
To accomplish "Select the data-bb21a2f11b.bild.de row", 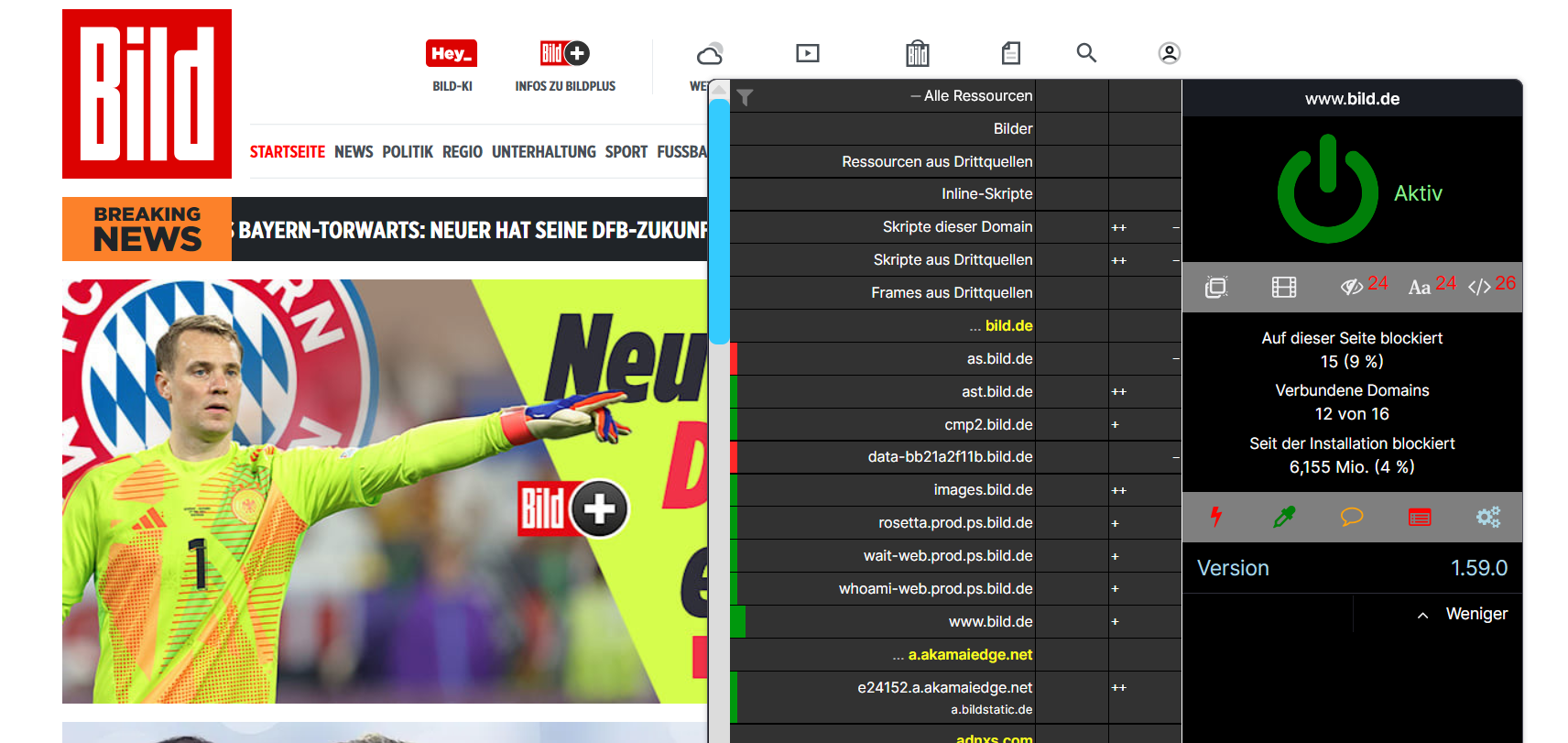I will (x=955, y=457).
